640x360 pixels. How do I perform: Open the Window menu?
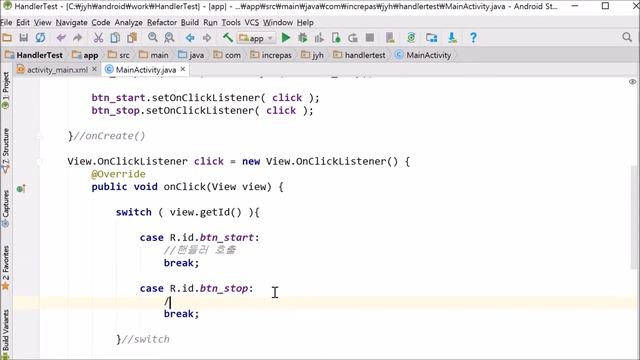278,22
